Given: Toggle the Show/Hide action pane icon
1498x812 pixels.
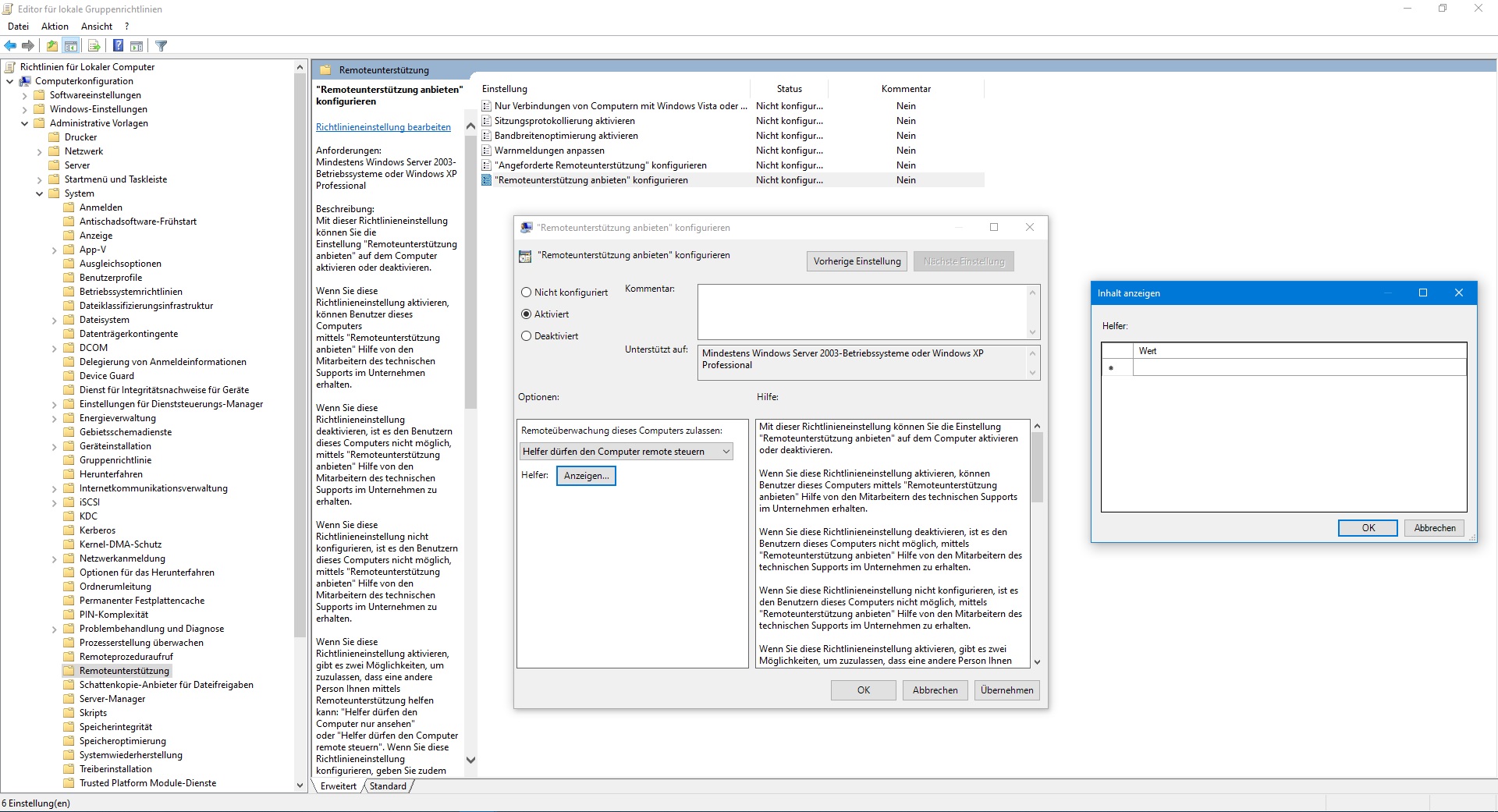Looking at the screenshot, I should tap(137, 46).
